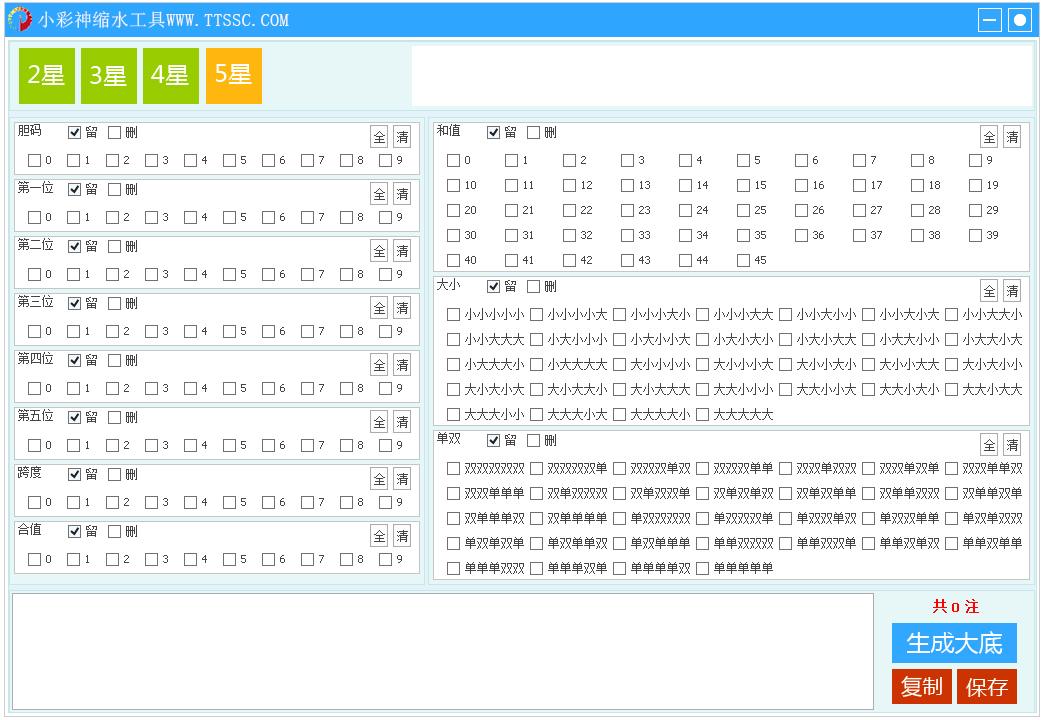Image resolution: width=1044 pixels, height=720 pixels.
Task: Check digit 8 in 合值 row
Action: pyautogui.click(x=346, y=559)
